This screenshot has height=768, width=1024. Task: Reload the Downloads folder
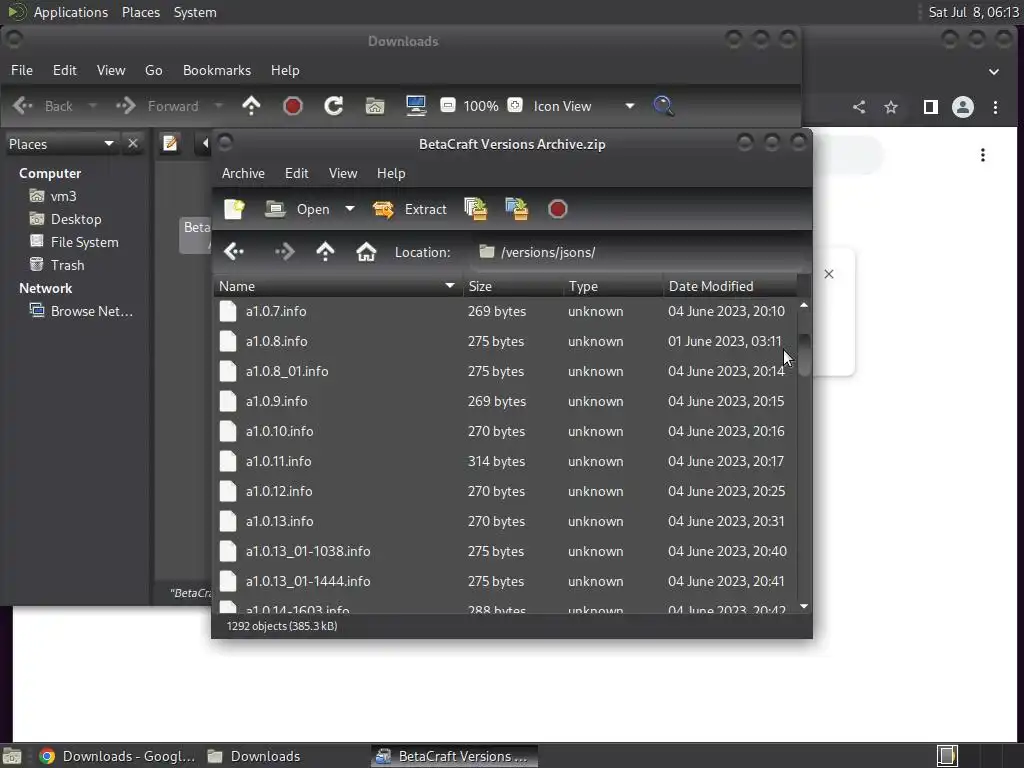click(334, 106)
